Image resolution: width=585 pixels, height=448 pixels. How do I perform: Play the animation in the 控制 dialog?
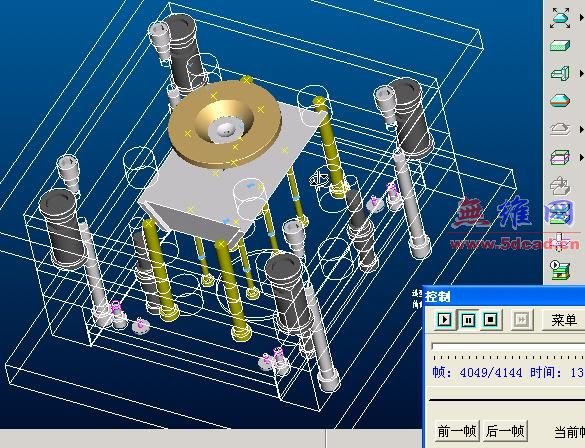coord(444,320)
